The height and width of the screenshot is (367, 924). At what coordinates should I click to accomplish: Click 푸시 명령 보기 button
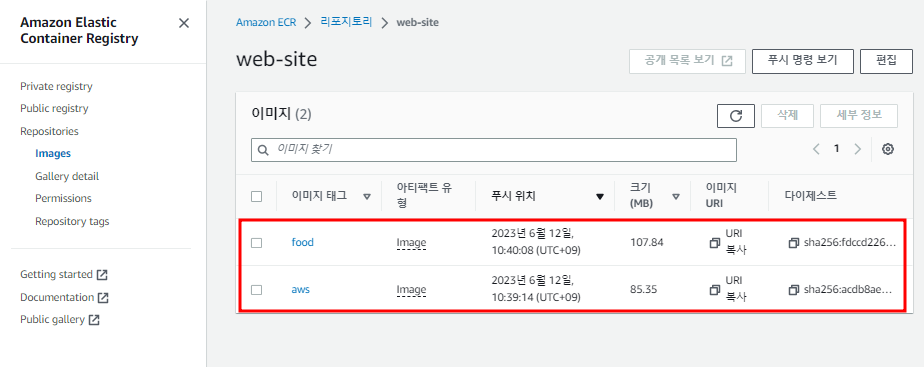point(803,61)
